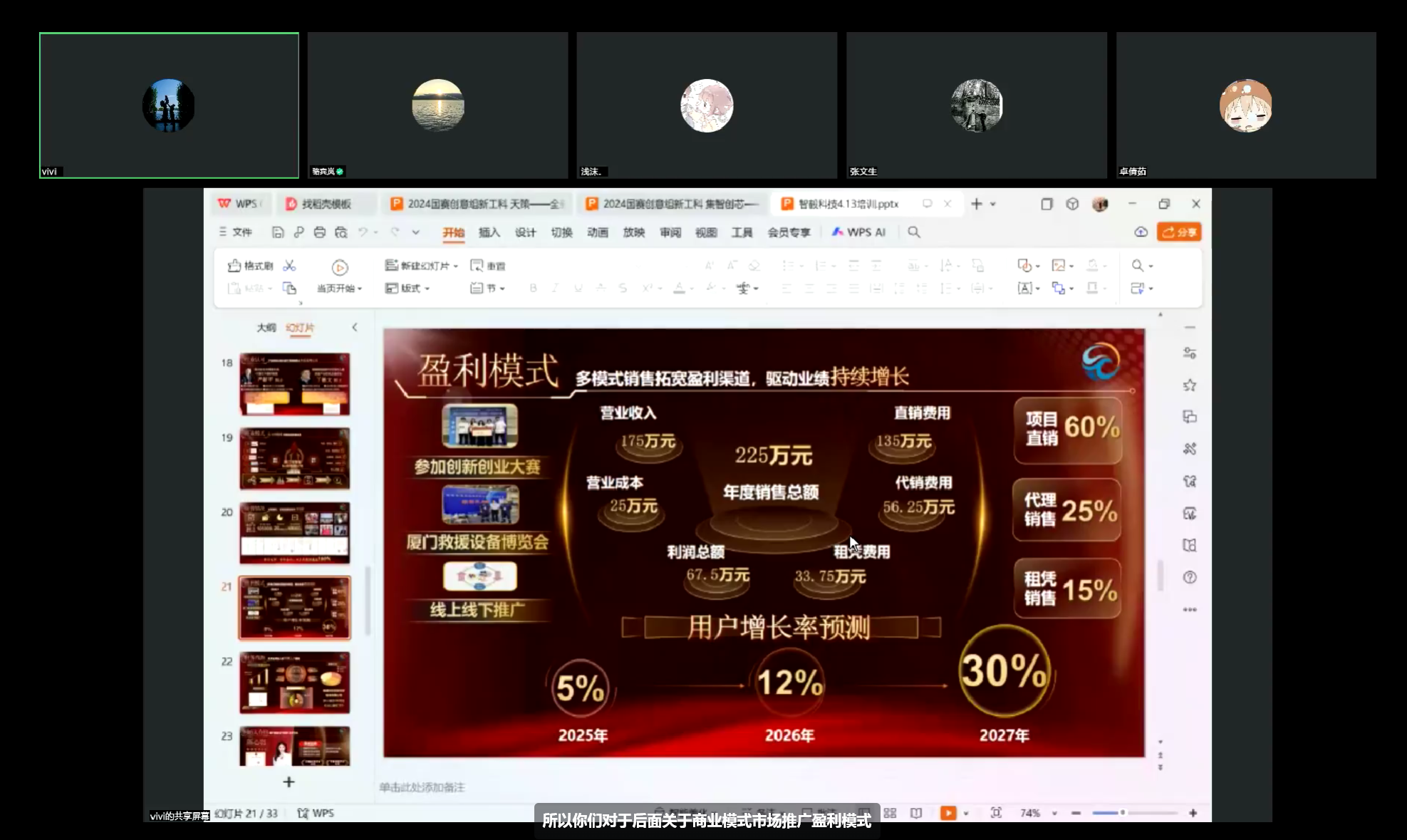Viewport: 1407px width, 840px height.
Task: Click the Print icon in quick toolbar
Action: (319, 232)
